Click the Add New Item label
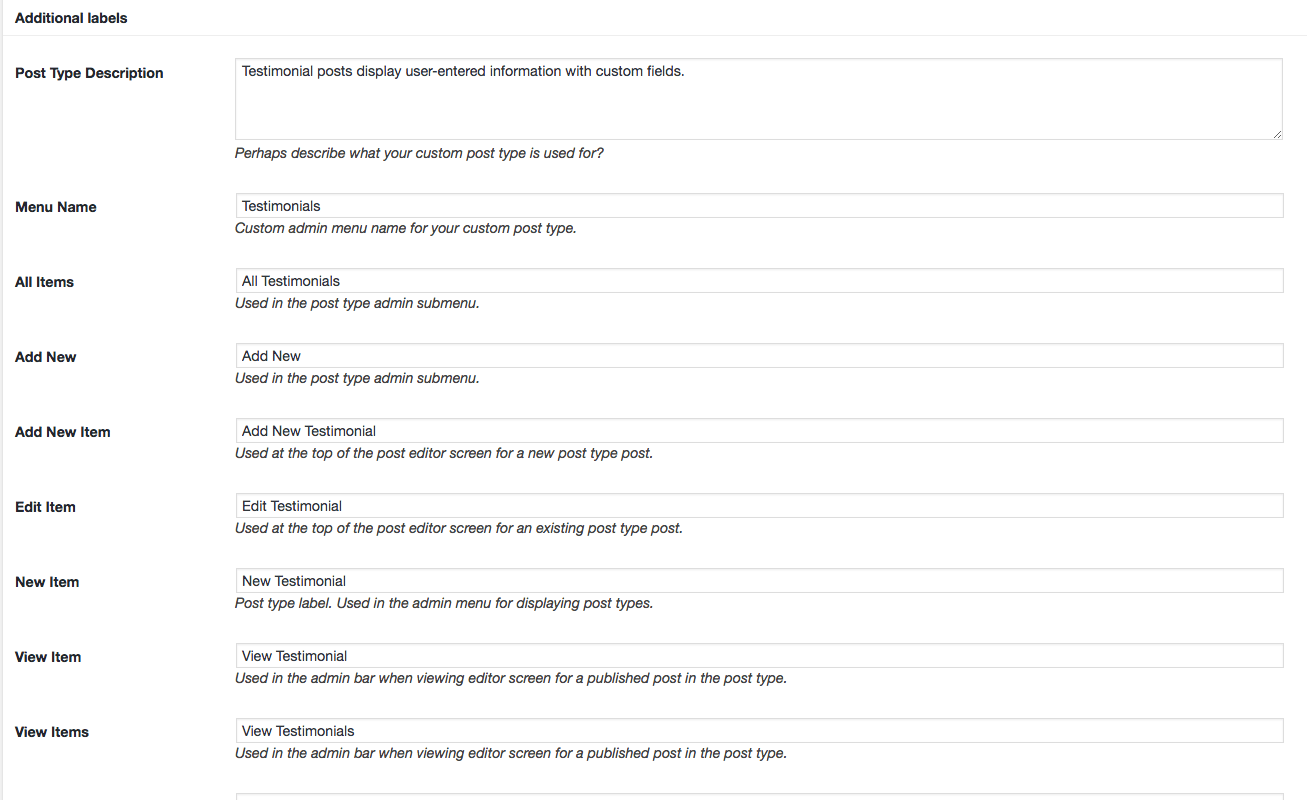 coord(63,432)
